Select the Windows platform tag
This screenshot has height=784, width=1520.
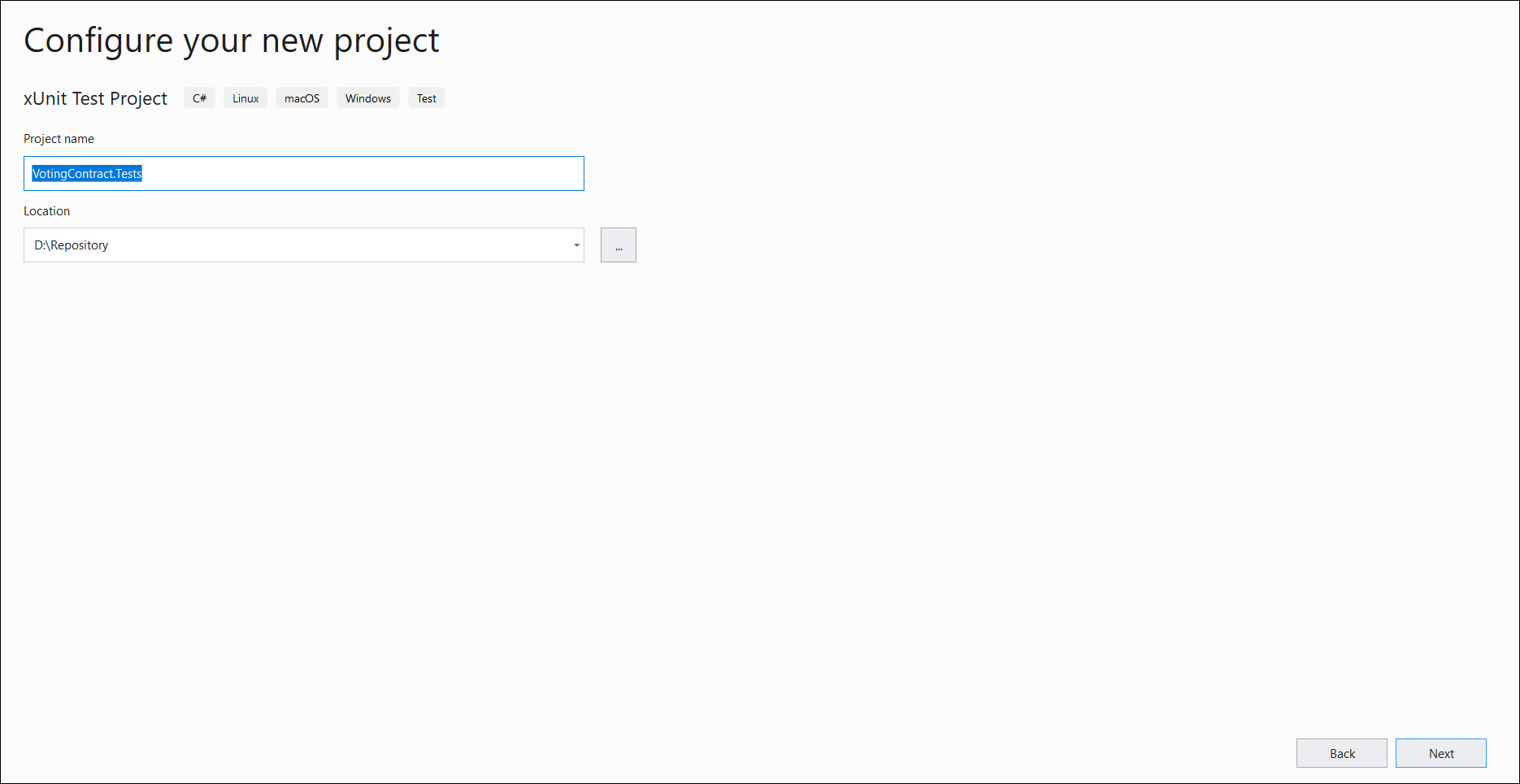[x=368, y=98]
